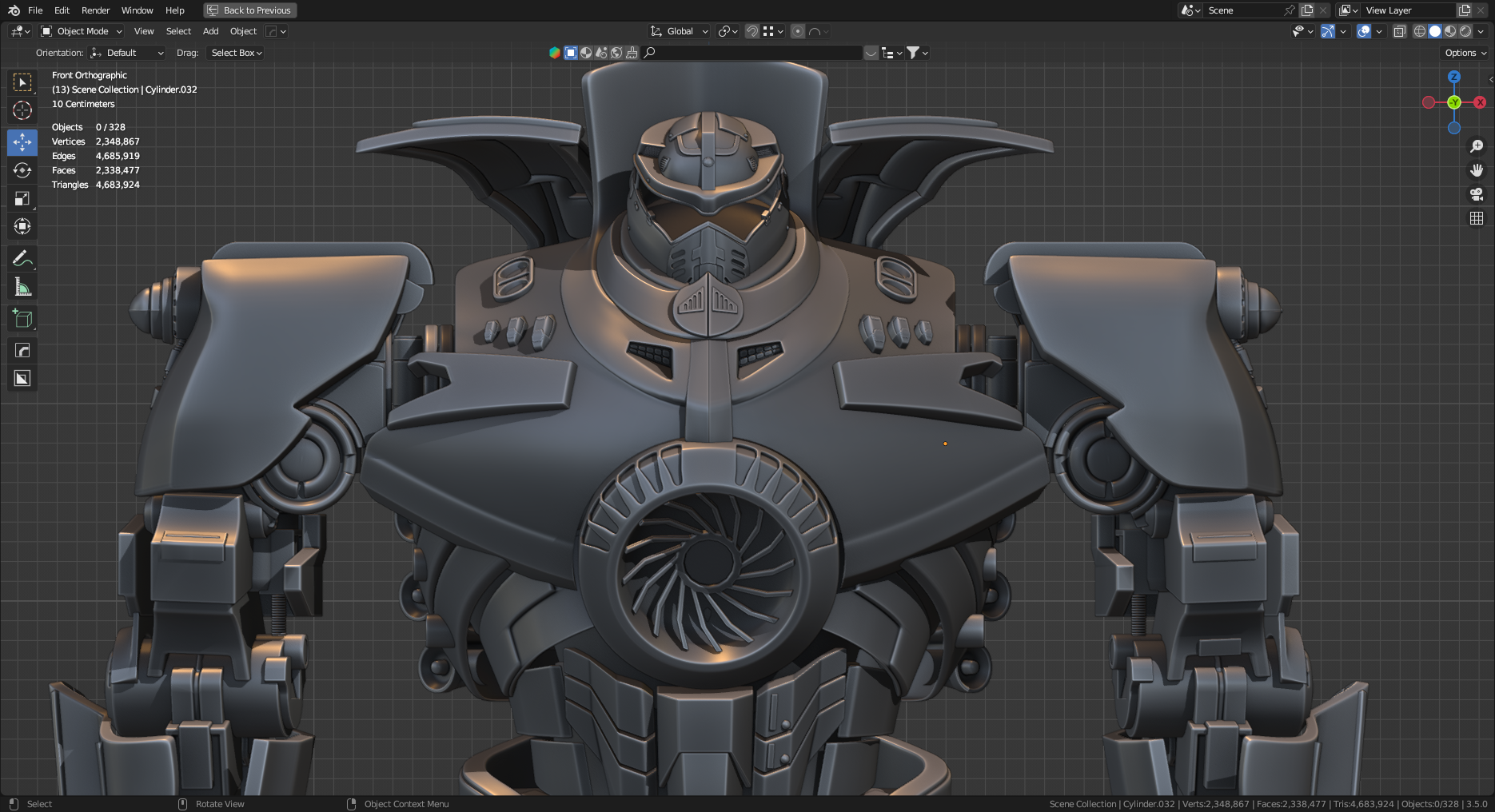Toggle snapping magnet
Image resolution: width=1495 pixels, height=812 pixels.
pos(752,31)
